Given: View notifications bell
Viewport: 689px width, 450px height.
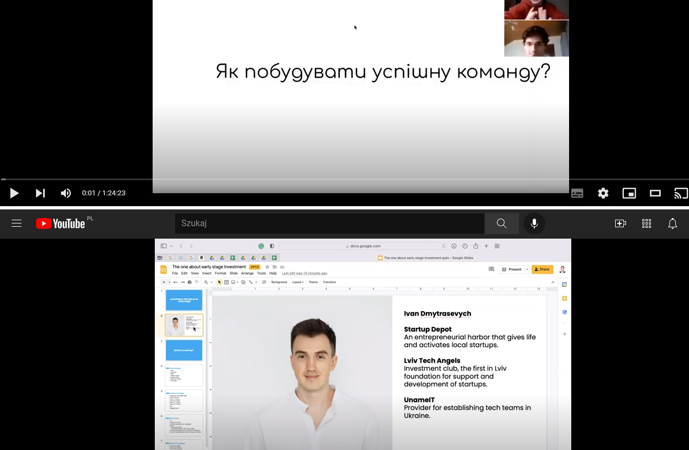Looking at the screenshot, I should 672,224.
